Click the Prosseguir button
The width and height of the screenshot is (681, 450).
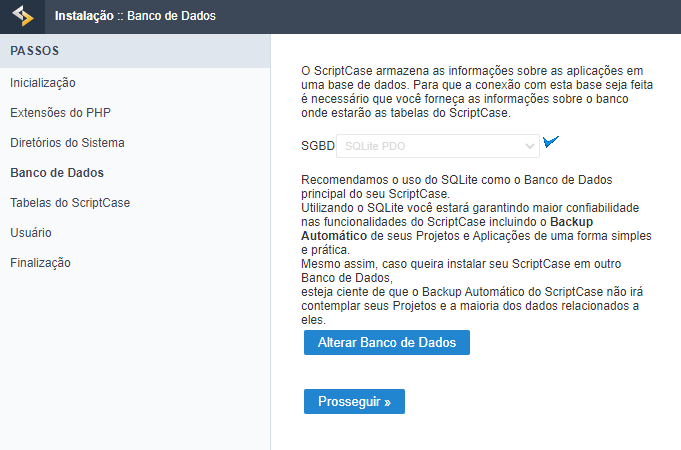(354, 401)
